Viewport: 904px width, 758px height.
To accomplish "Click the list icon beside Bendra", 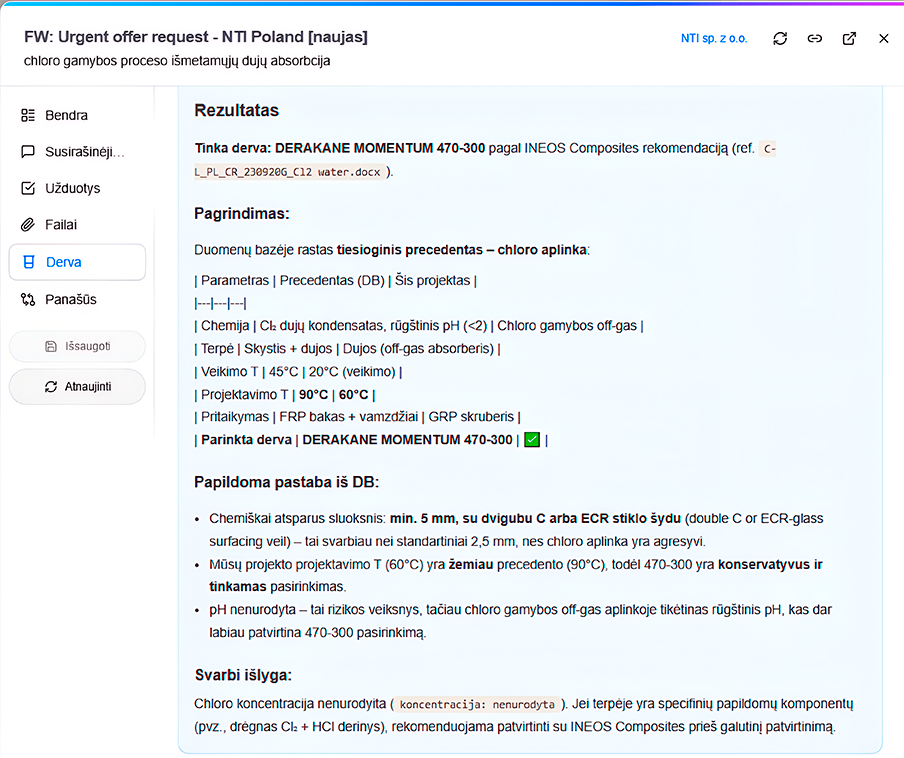I will point(28,115).
